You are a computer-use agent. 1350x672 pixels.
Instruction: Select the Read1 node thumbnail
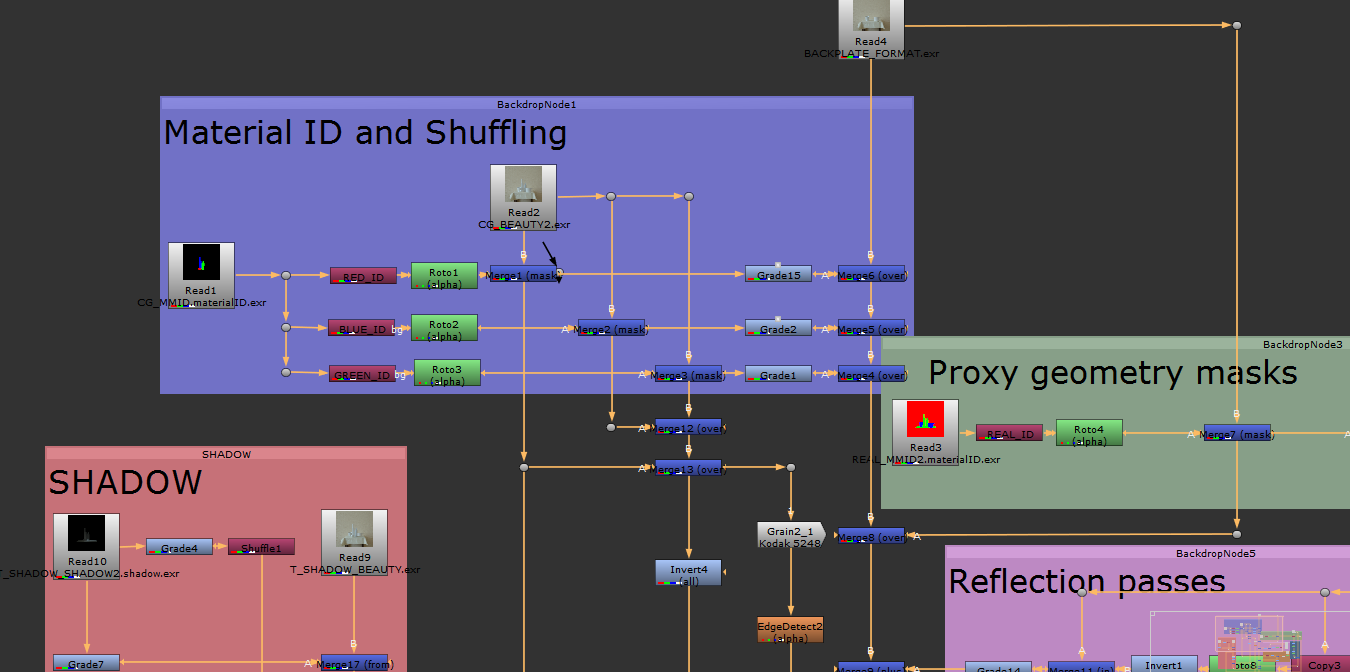pos(201,266)
